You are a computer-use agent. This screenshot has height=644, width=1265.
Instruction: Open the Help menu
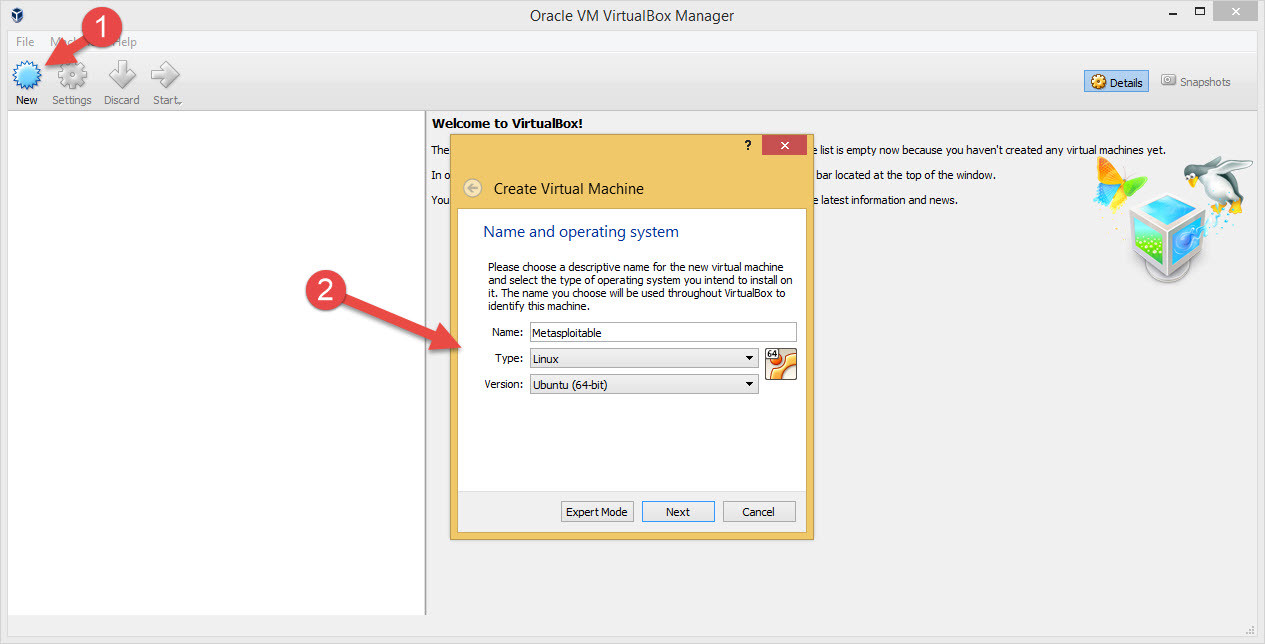125,42
